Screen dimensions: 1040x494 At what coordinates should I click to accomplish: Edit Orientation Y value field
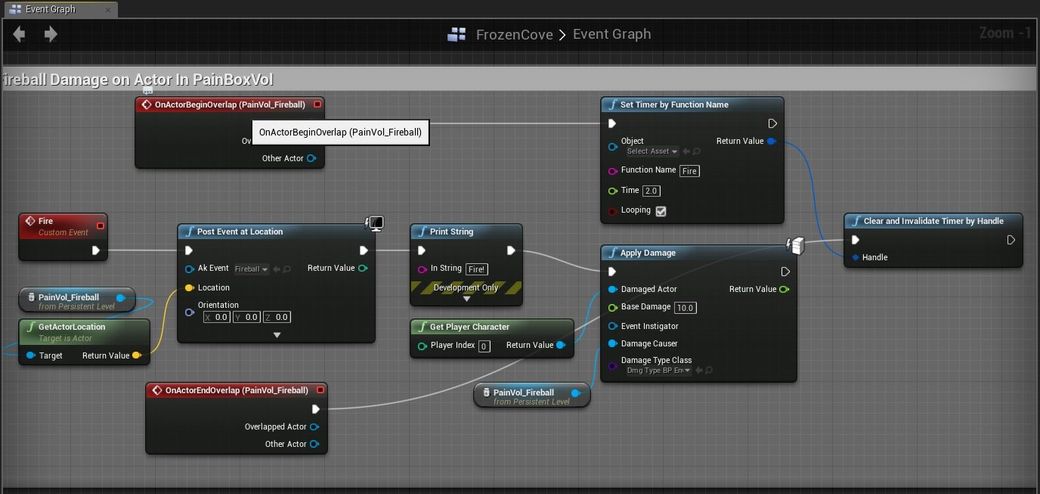coord(247,317)
